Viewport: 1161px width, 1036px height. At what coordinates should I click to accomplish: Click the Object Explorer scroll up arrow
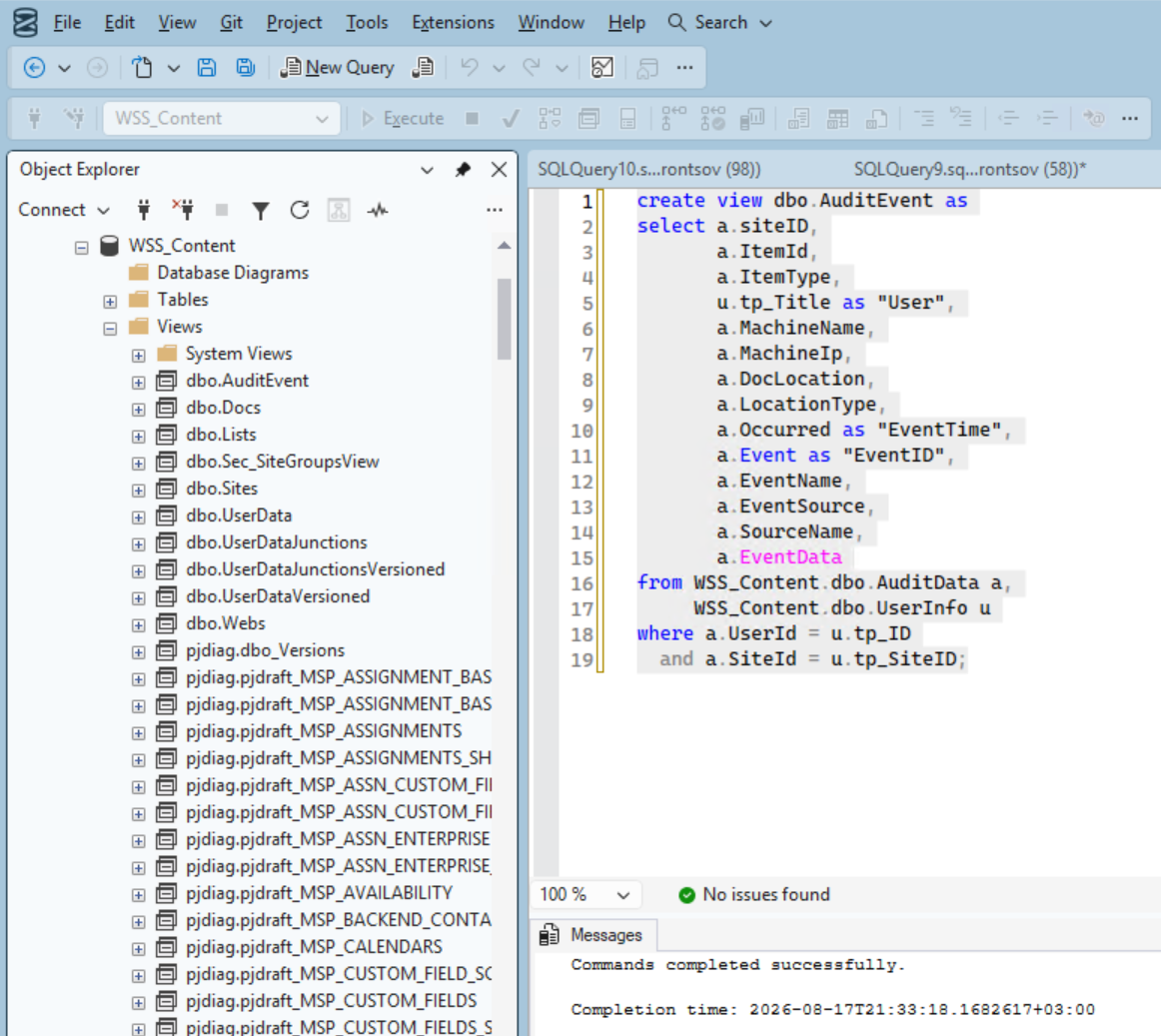(x=505, y=245)
